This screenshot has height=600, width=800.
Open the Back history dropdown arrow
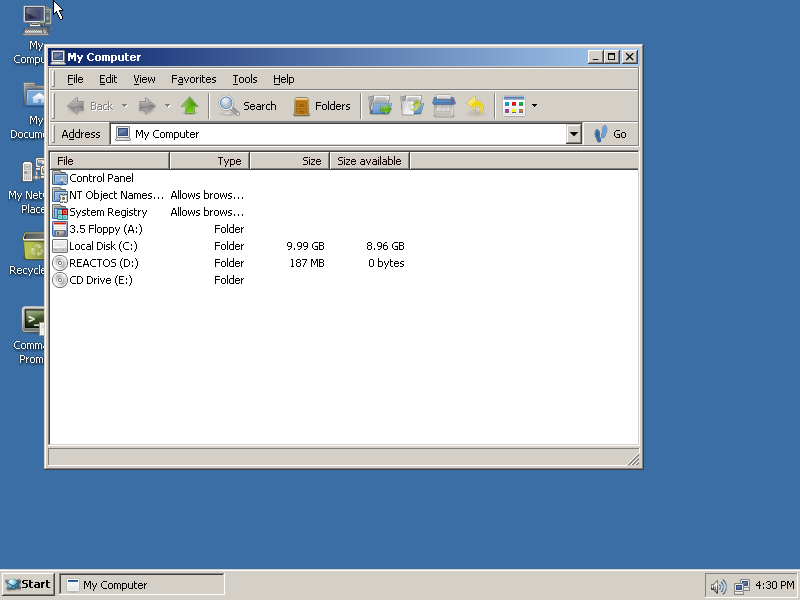coord(124,106)
